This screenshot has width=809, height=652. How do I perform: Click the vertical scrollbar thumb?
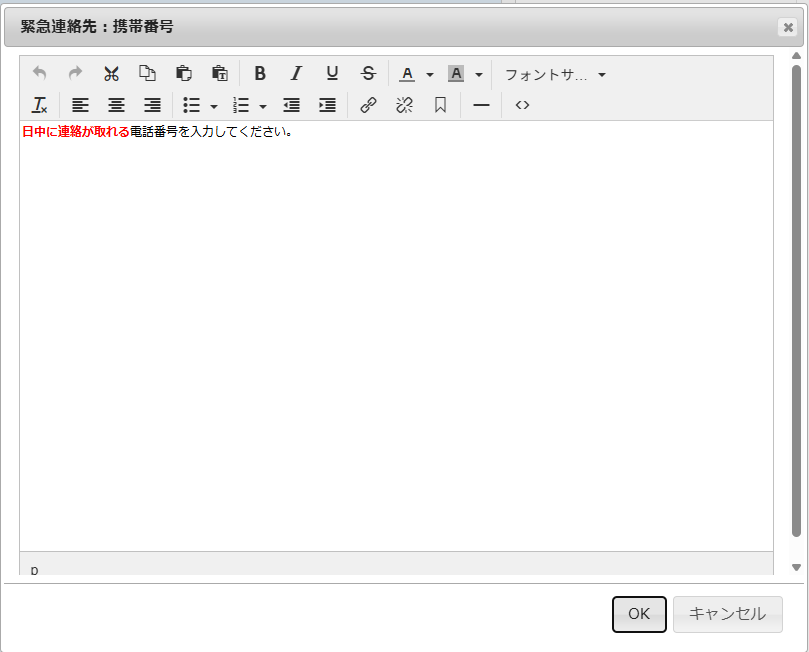(796, 301)
